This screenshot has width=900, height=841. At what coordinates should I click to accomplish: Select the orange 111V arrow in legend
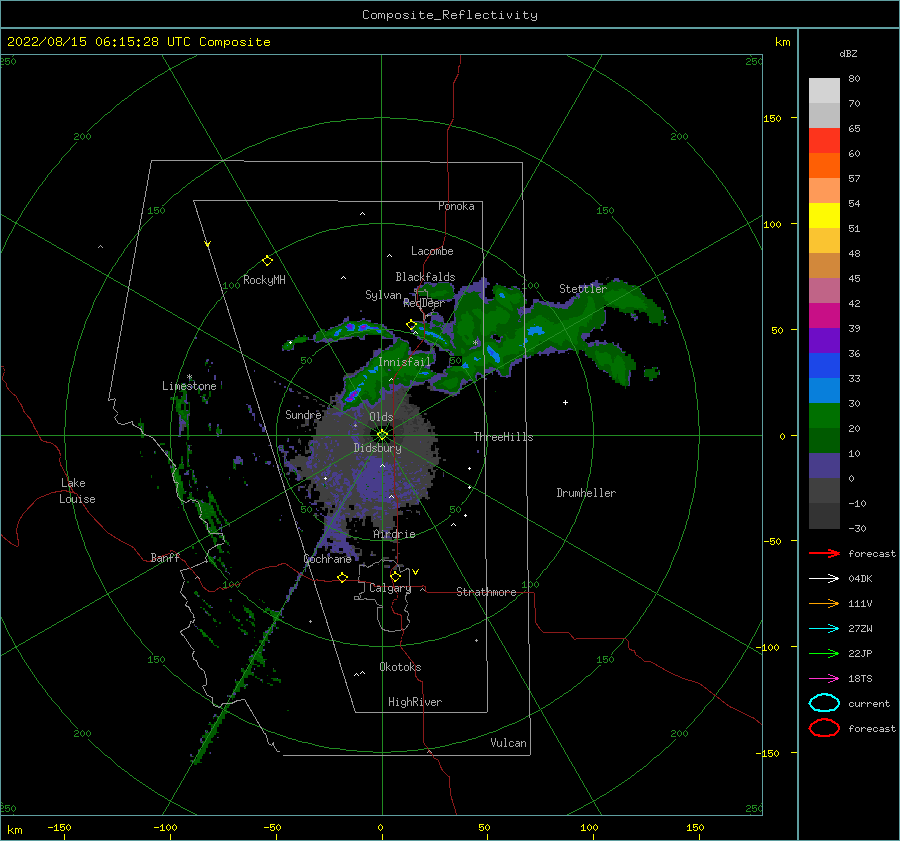(x=824, y=603)
